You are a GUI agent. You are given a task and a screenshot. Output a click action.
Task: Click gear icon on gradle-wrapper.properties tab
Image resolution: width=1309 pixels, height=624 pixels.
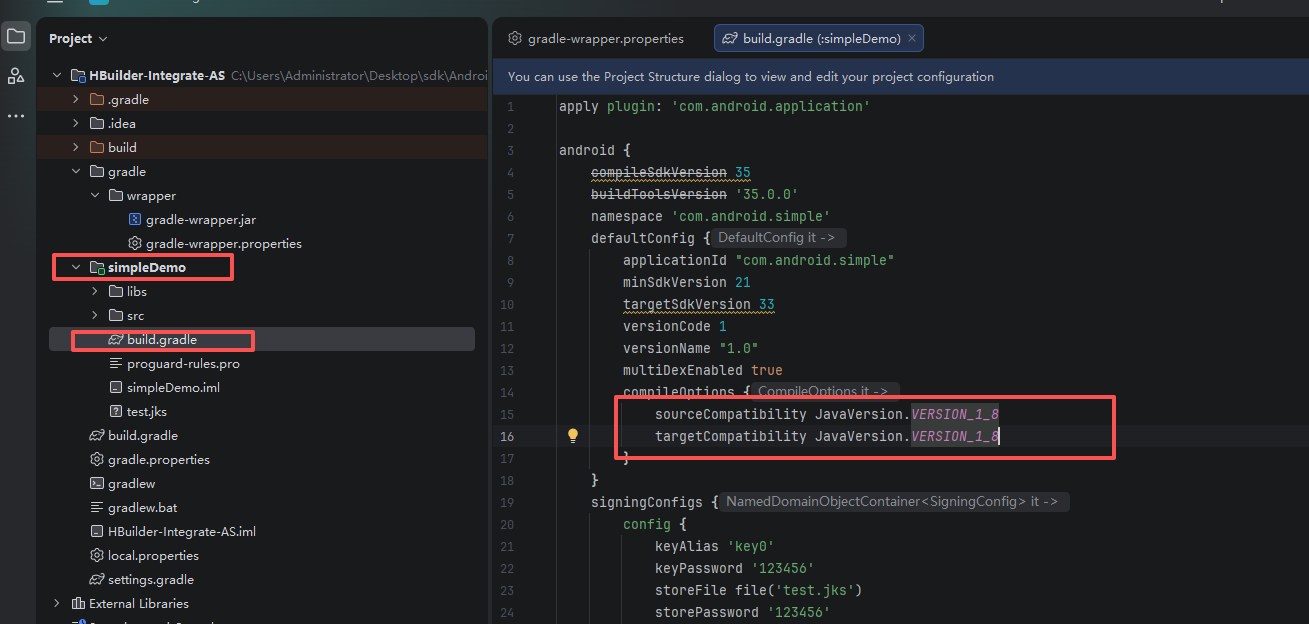point(515,38)
